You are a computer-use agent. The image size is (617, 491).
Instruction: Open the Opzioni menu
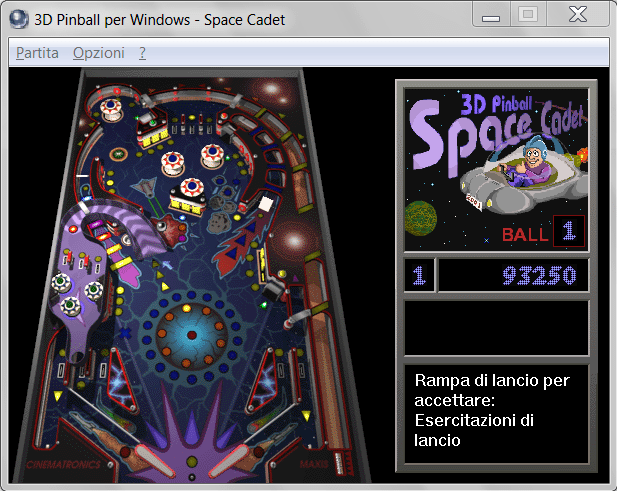(99, 53)
